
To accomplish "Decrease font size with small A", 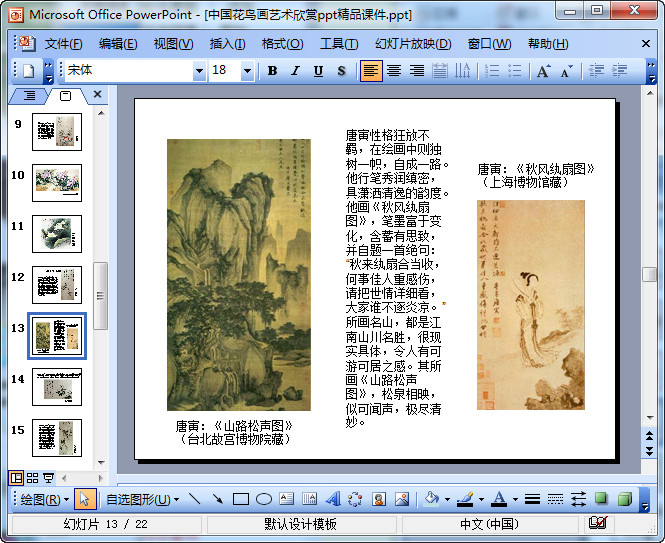I will point(567,71).
